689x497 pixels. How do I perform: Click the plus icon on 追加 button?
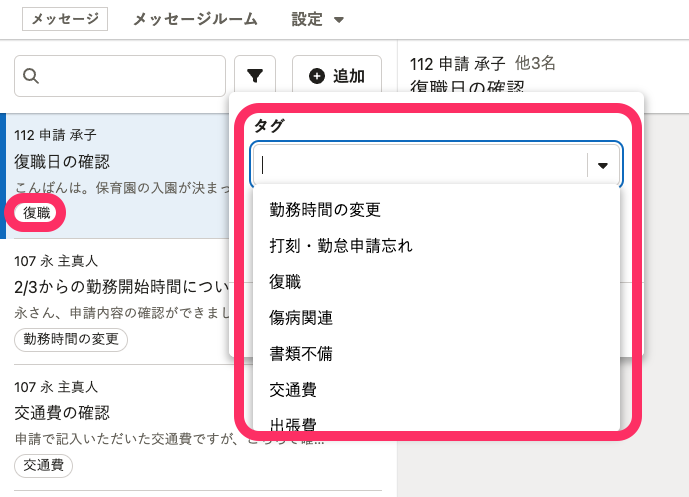[x=317, y=76]
